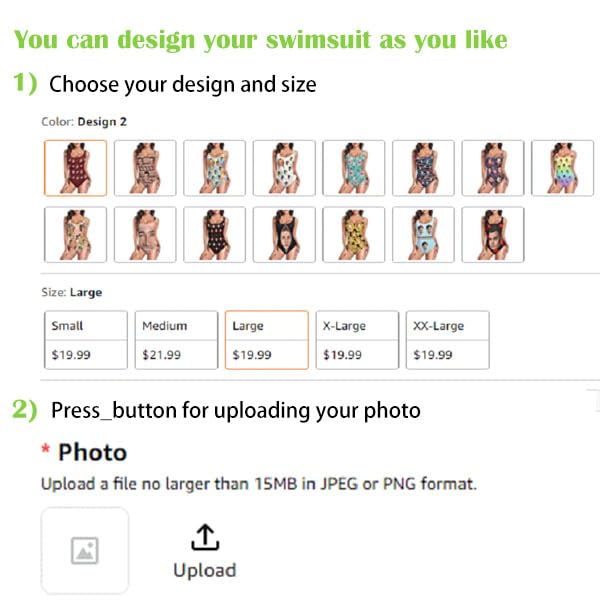The image size is (600, 600).
Task: Pick the red swimsuit with one large face
Action: pos(492,235)
